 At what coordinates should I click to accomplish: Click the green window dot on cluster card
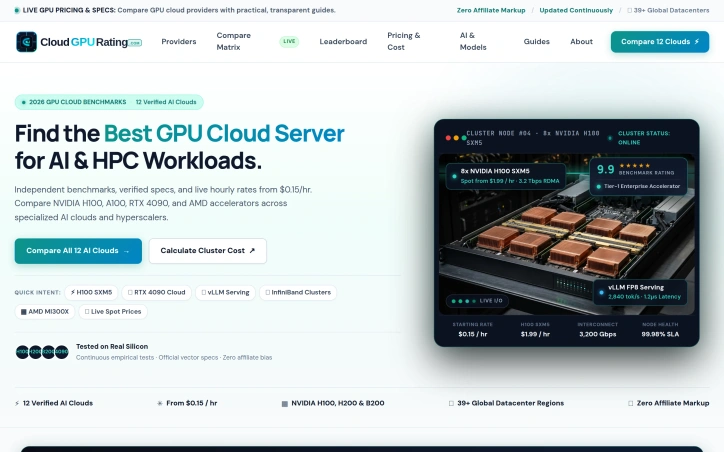464,138
